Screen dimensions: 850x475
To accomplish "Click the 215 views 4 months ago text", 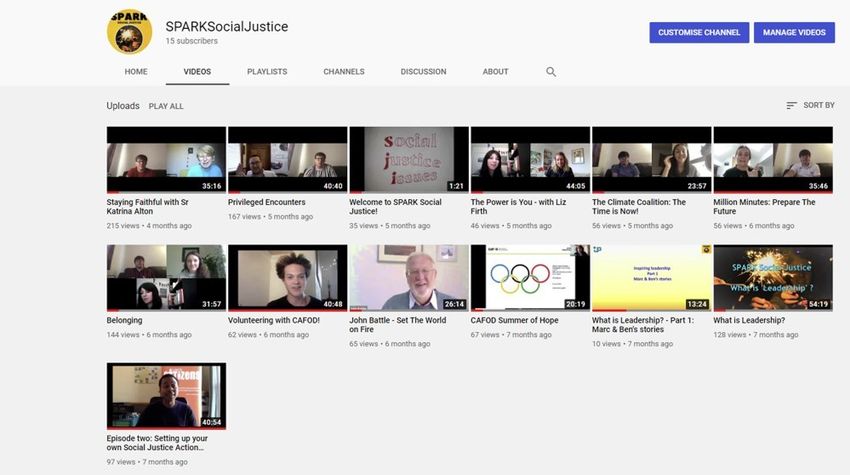I will click(x=149, y=226).
